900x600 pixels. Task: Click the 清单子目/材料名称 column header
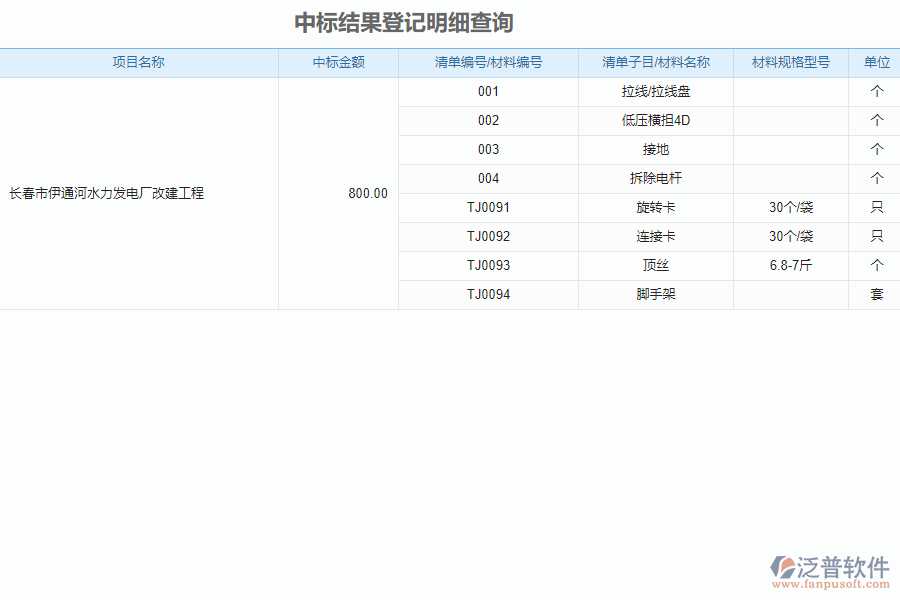tap(655, 61)
